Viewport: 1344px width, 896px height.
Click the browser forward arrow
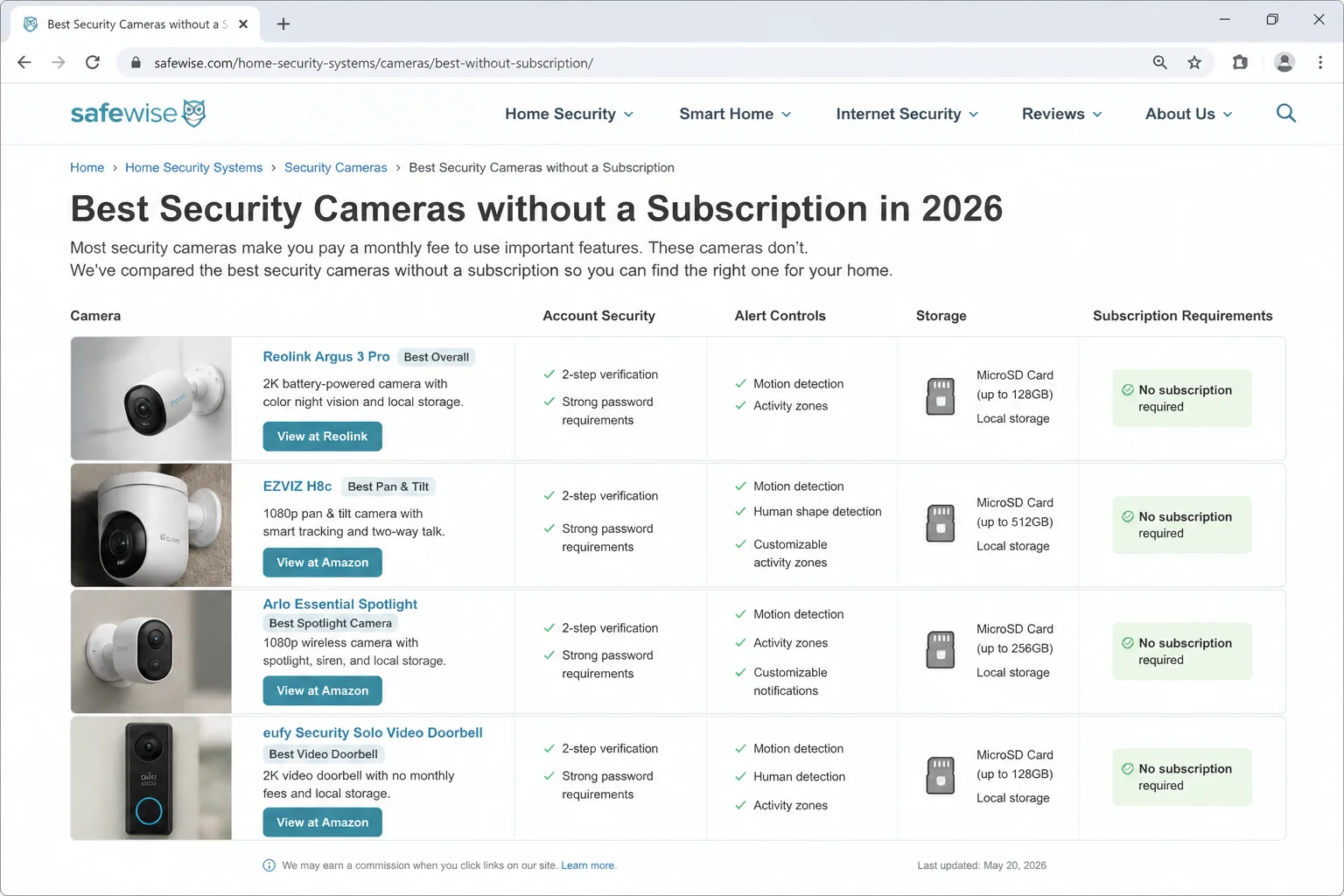click(59, 63)
